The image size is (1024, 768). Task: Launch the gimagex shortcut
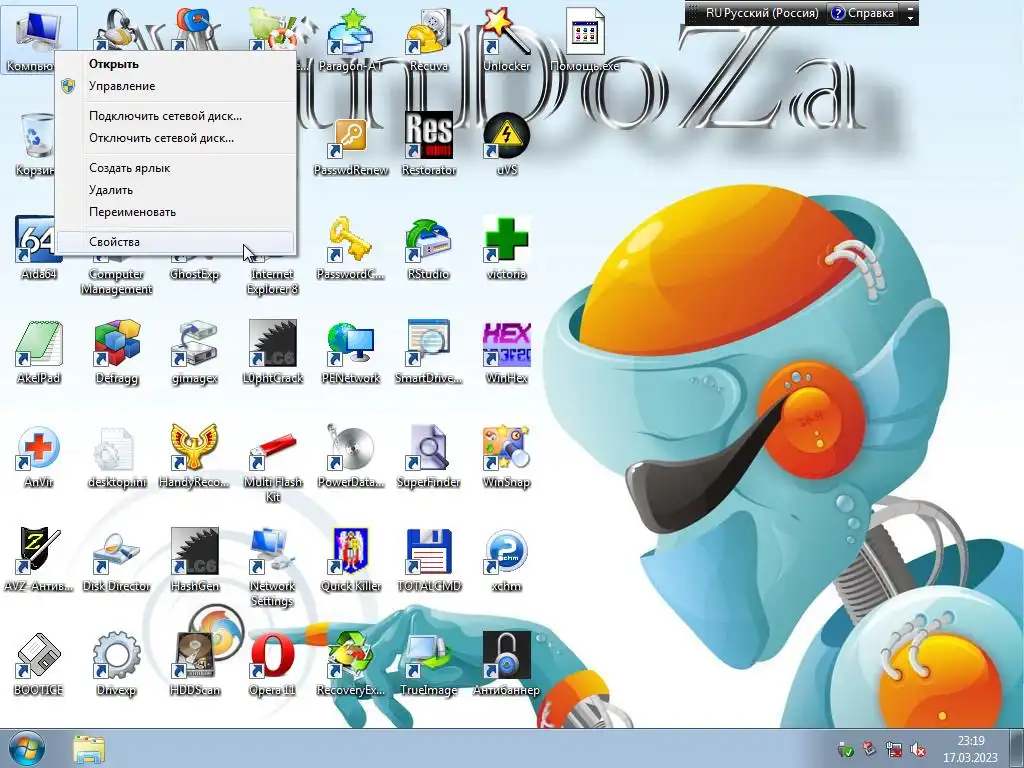pos(195,353)
